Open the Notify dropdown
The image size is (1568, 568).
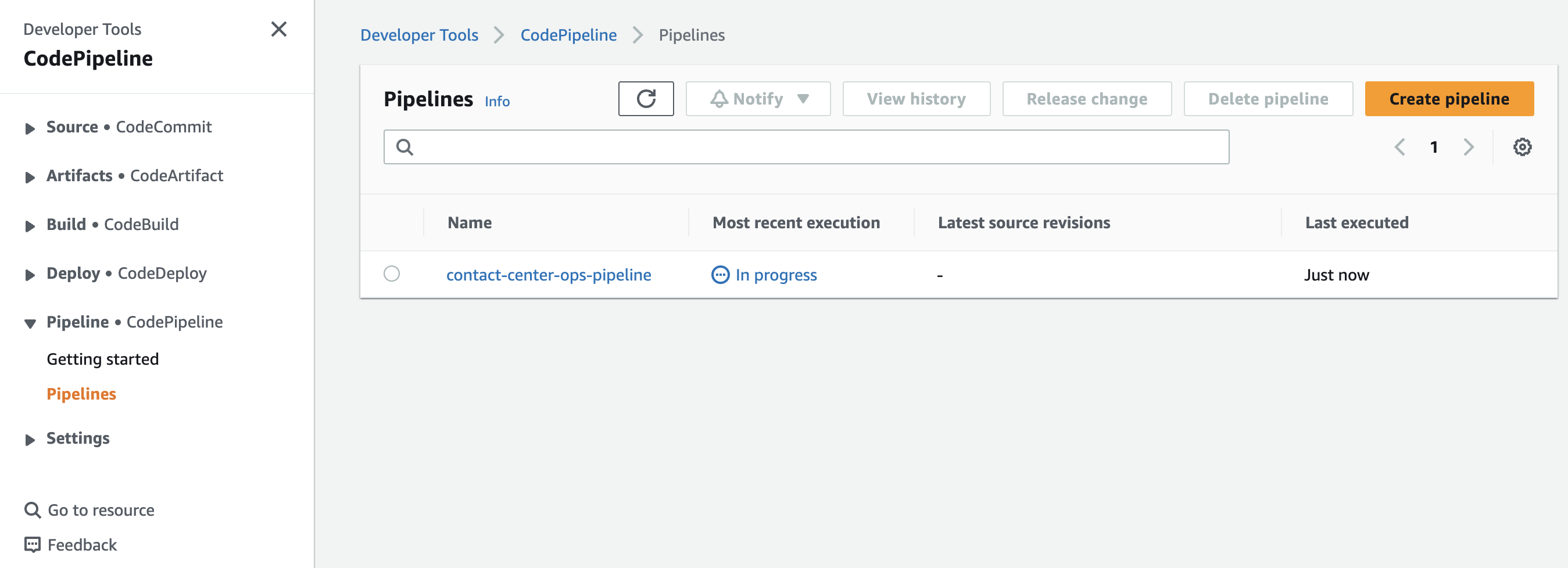pos(758,99)
